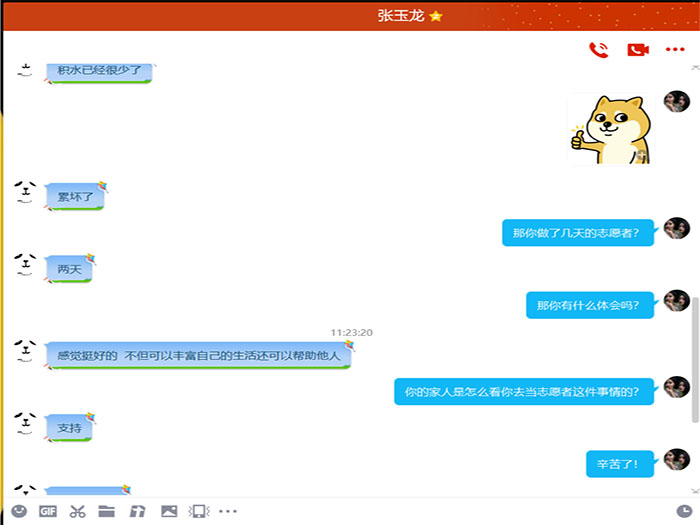The width and height of the screenshot is (700, 525).
Task: Click the message about 你的家人是怎么看
Action: pos(524,392)
